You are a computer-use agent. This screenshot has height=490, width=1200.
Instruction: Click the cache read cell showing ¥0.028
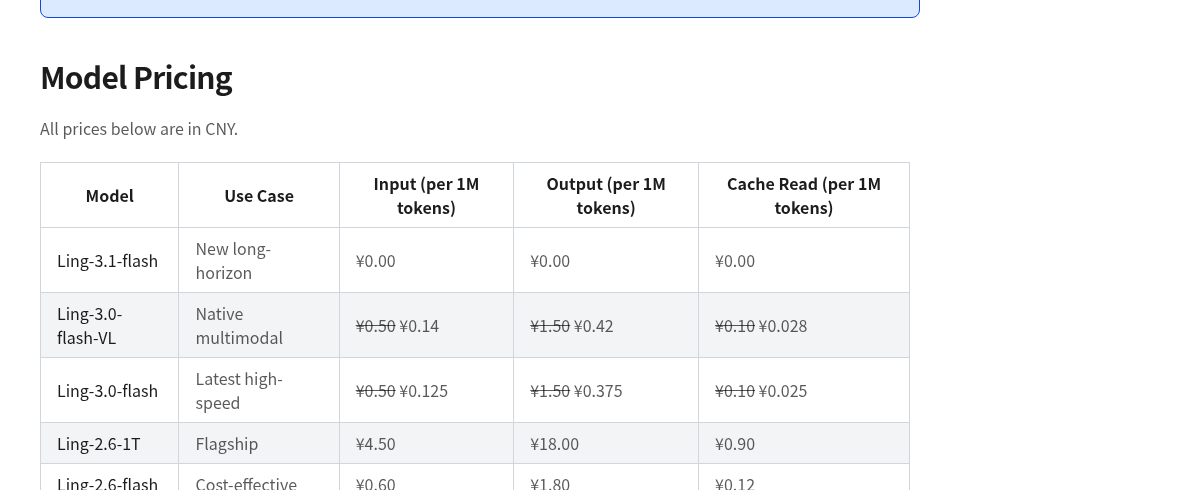pos(804,326)
